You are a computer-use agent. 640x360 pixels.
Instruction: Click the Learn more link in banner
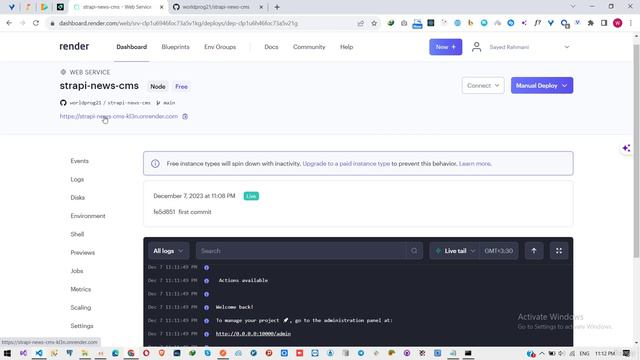(x=475, y=164)
